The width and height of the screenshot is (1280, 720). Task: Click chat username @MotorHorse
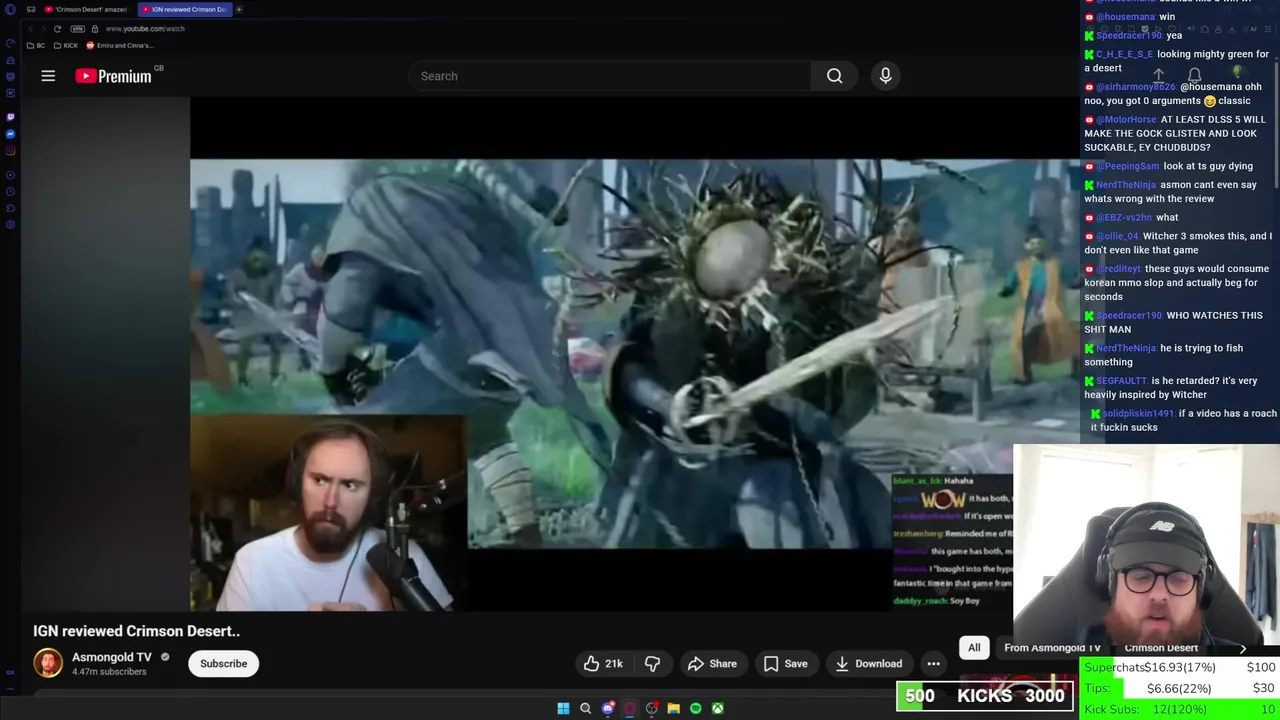point(1126,119)
